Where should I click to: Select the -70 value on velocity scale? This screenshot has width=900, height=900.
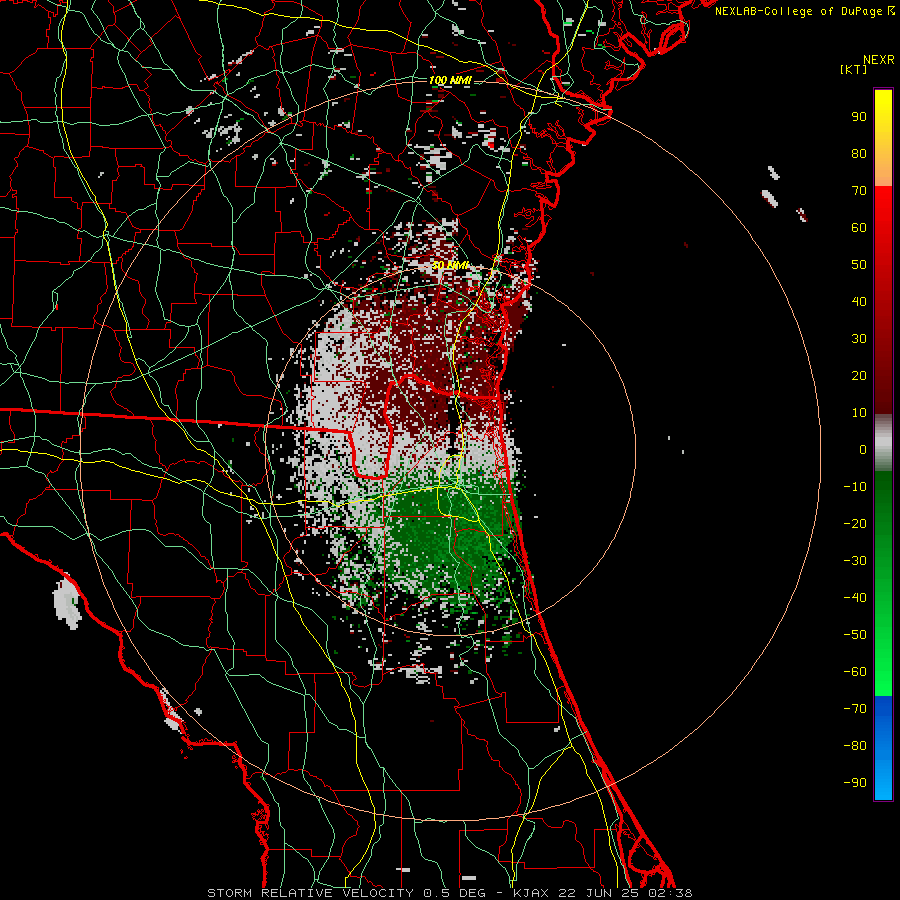pyautogui.click(x=855, y=709)
